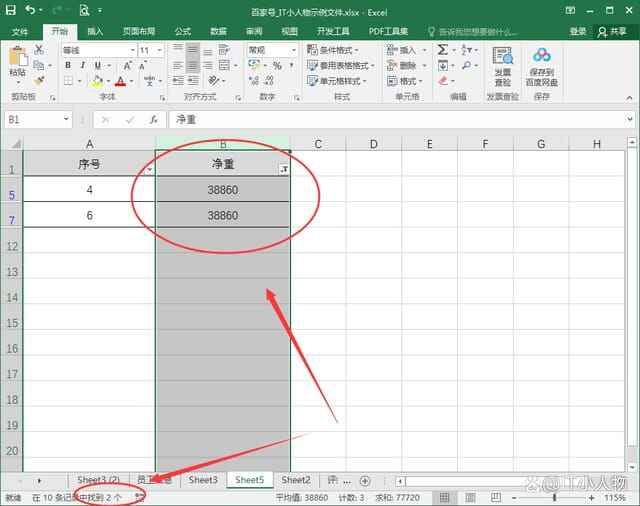The image size is (640, 506).
Task: Switch to Page Layout view in status bar
Action: [x=470, y=497]
